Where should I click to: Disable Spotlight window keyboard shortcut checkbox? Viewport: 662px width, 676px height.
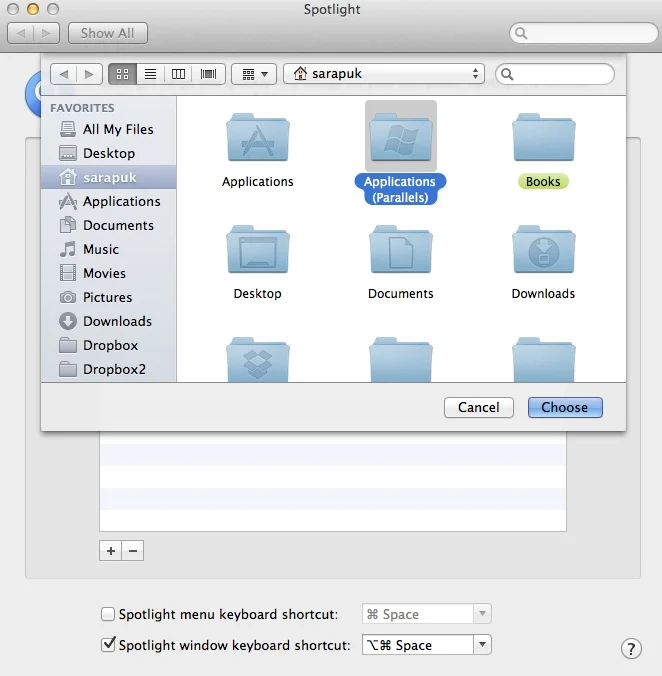tap(108, 645)
